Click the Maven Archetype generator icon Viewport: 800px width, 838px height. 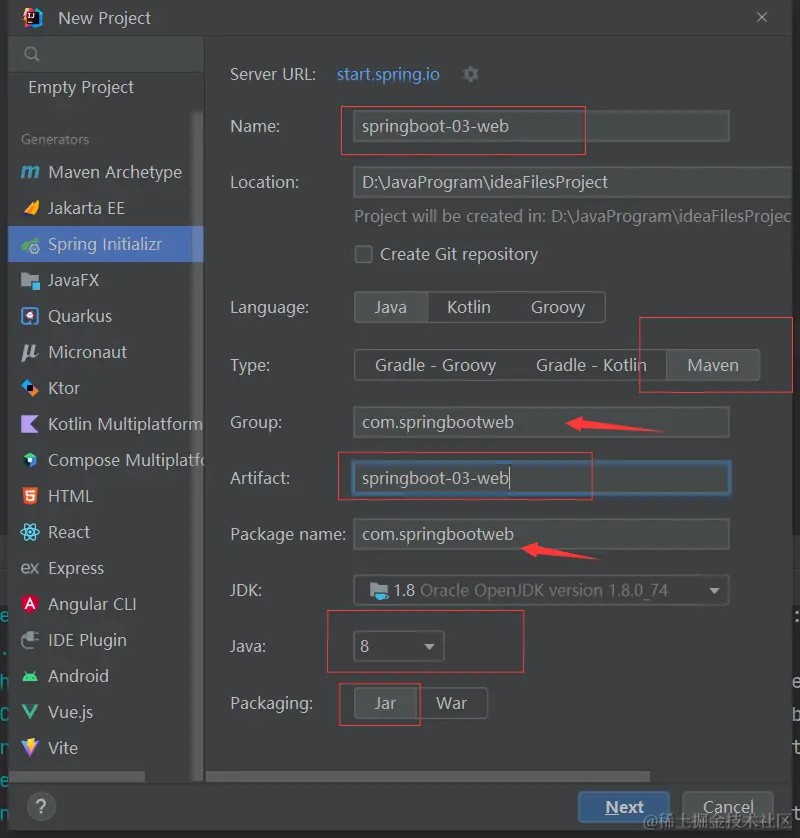pyautogui.click(x=30, y=172)
